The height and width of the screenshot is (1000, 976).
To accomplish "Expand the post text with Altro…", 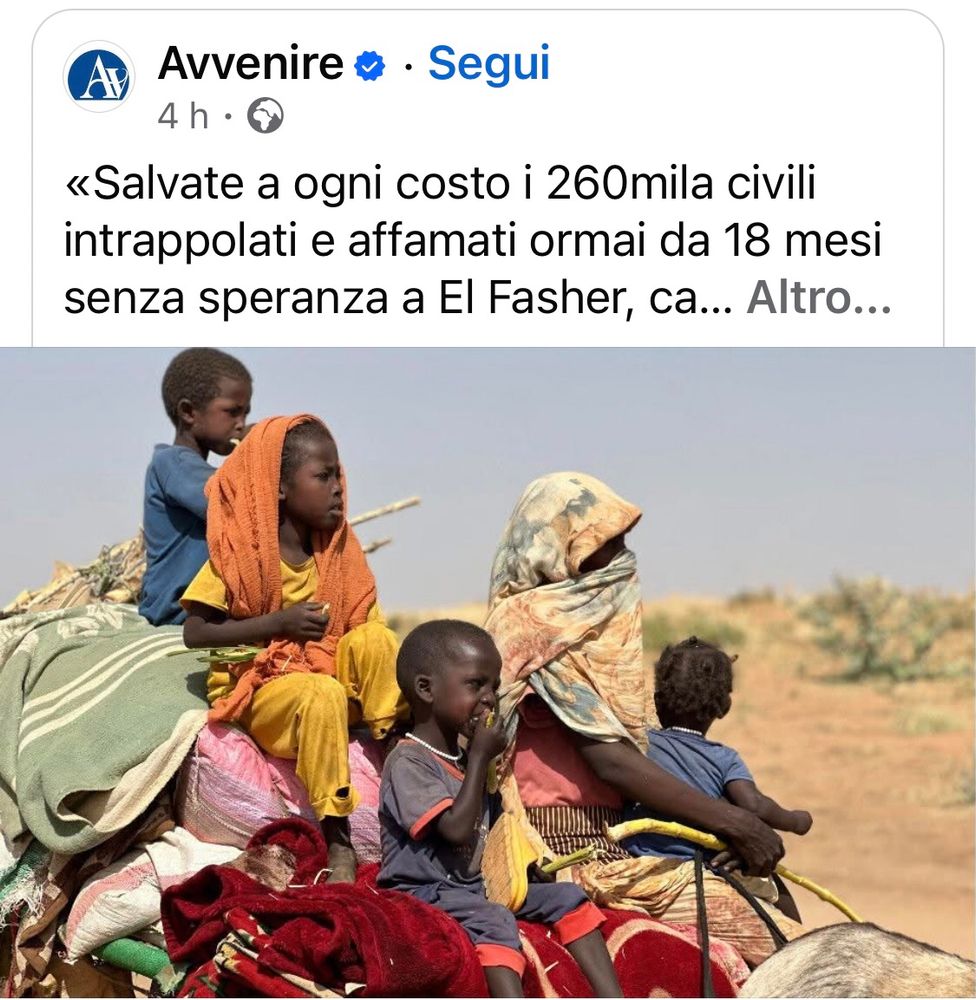I will click(818, 298).
